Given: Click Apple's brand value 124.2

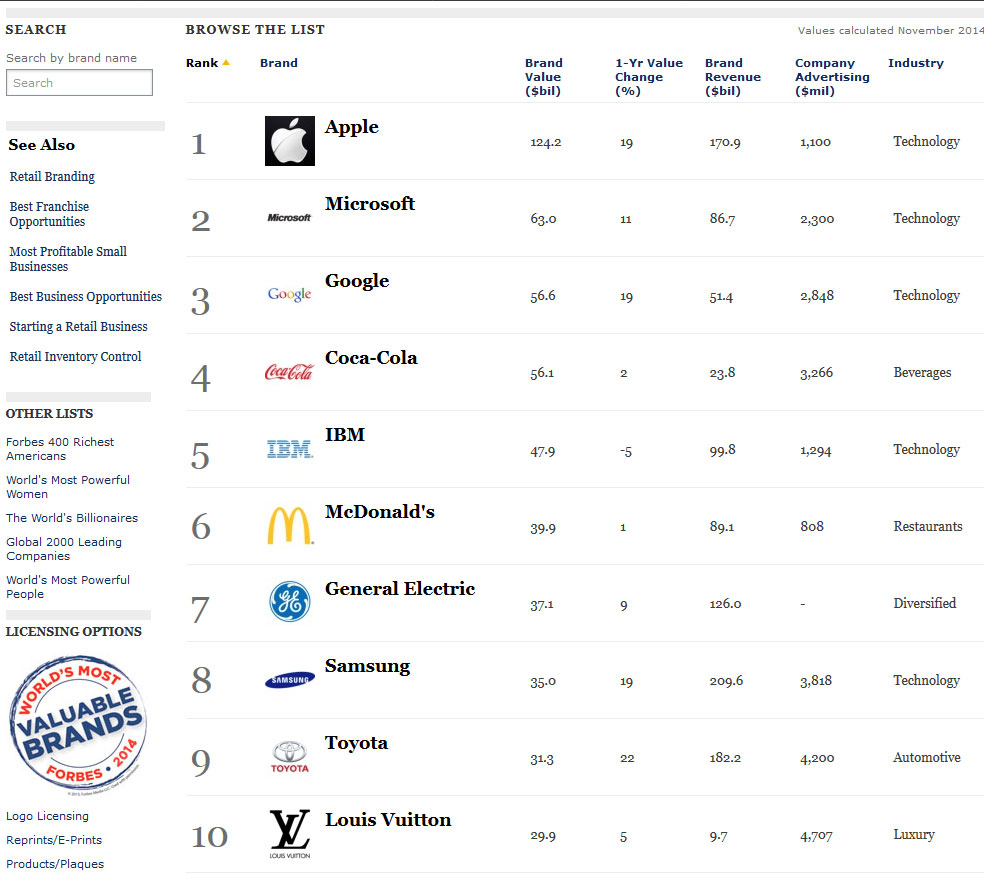Looking at the screenshot, I should tap(545, 142).
